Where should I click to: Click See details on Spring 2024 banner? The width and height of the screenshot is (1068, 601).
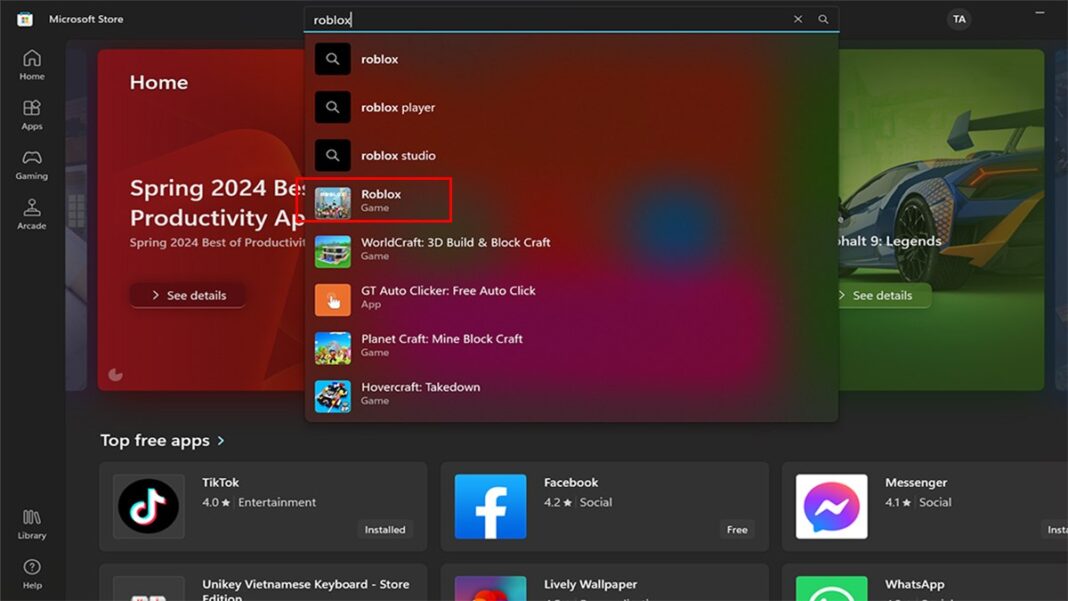(x=186, y=295)
